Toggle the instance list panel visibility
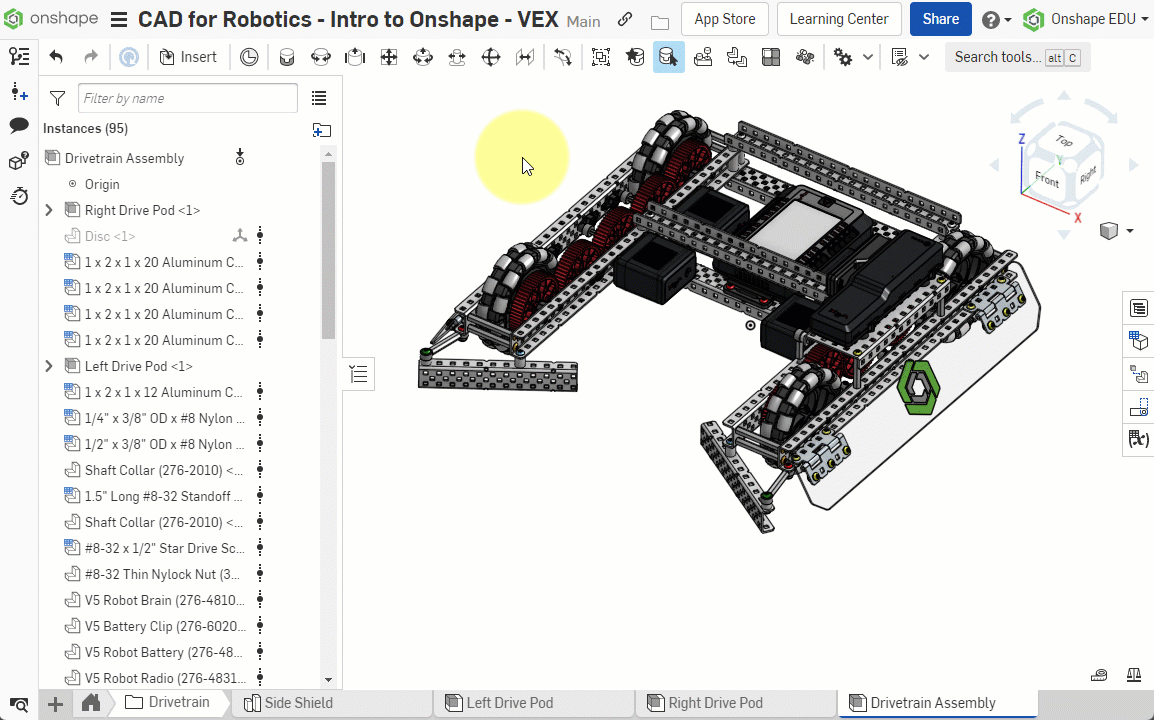The image size is (1154, 720). tap(359, 374)
